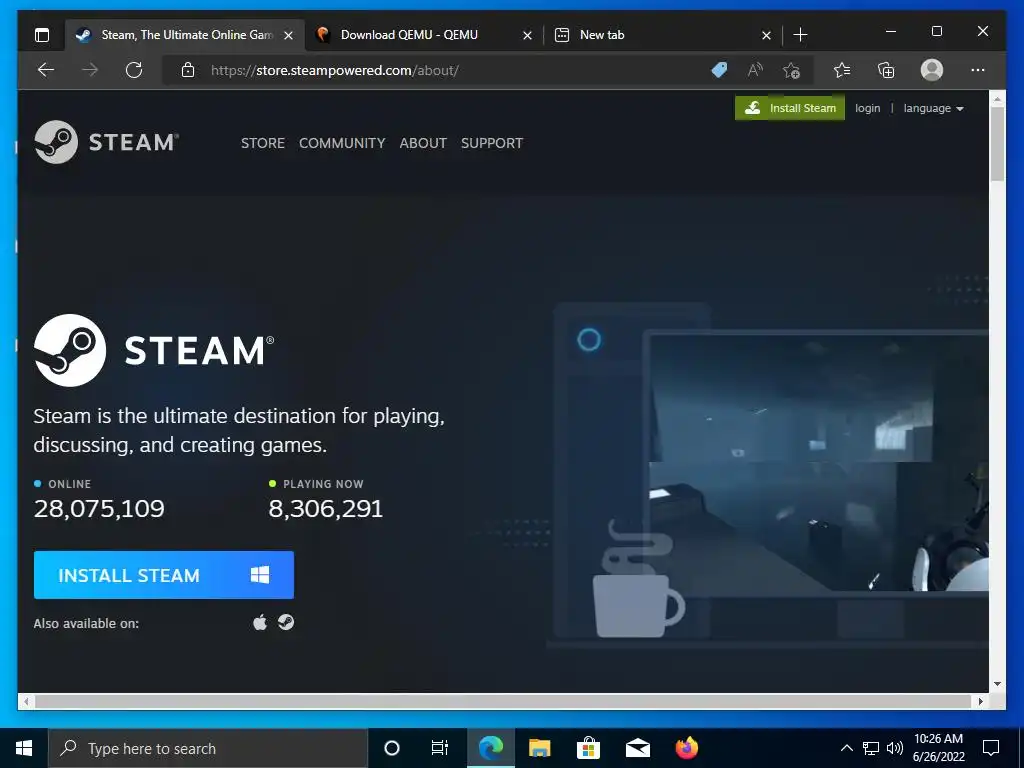The height and width of the screenshot is (768, 1024).
Task: Open the ABOUT menu item
Action: tap(423, 143)
